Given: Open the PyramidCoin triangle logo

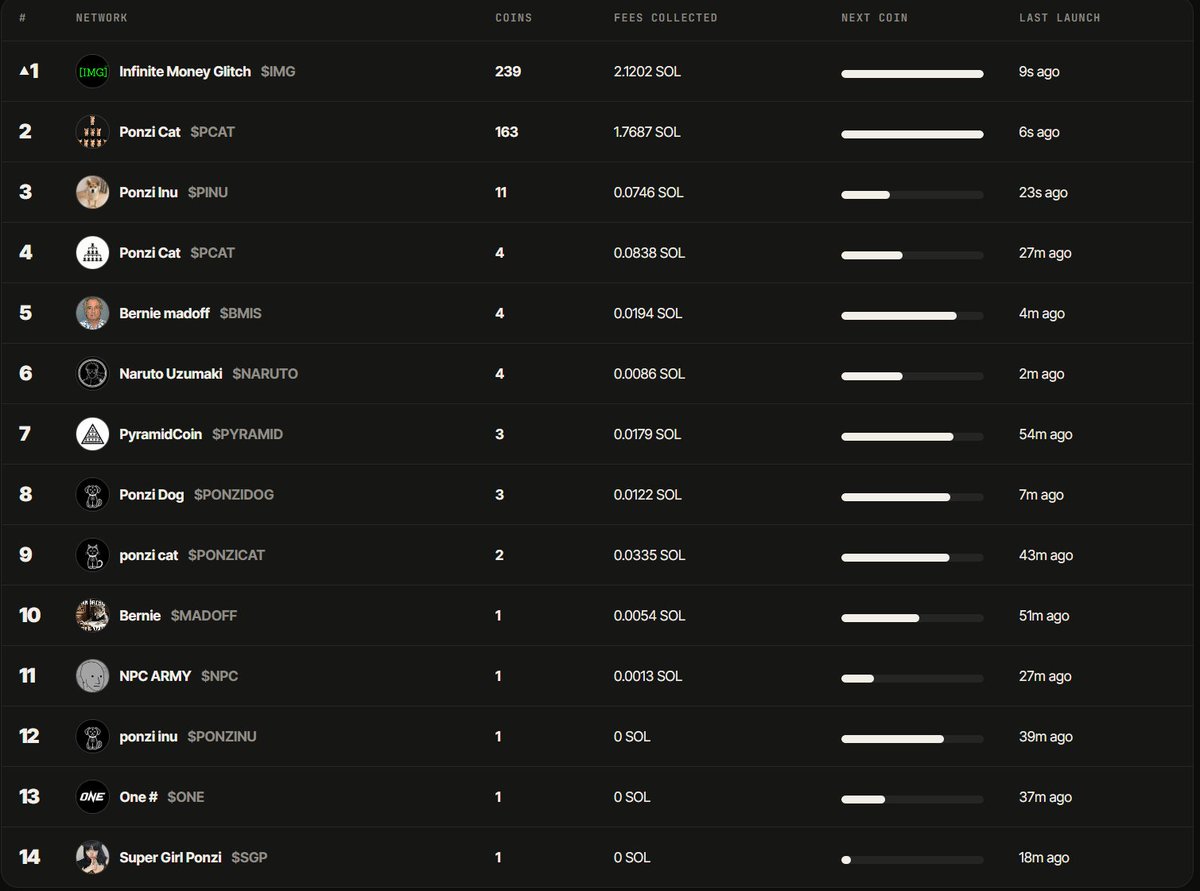Looking at the screenshot, I should (92, 434).
